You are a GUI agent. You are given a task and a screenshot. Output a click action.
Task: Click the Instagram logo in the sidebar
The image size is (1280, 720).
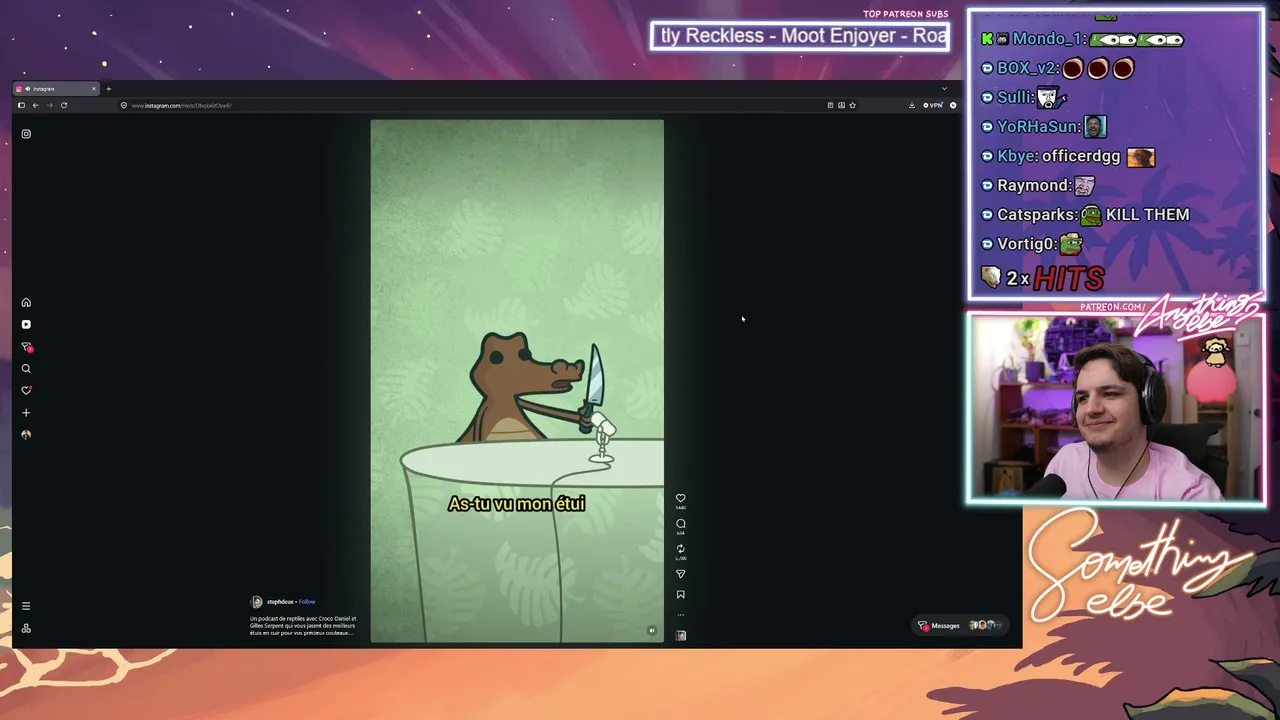click(26, 134)
